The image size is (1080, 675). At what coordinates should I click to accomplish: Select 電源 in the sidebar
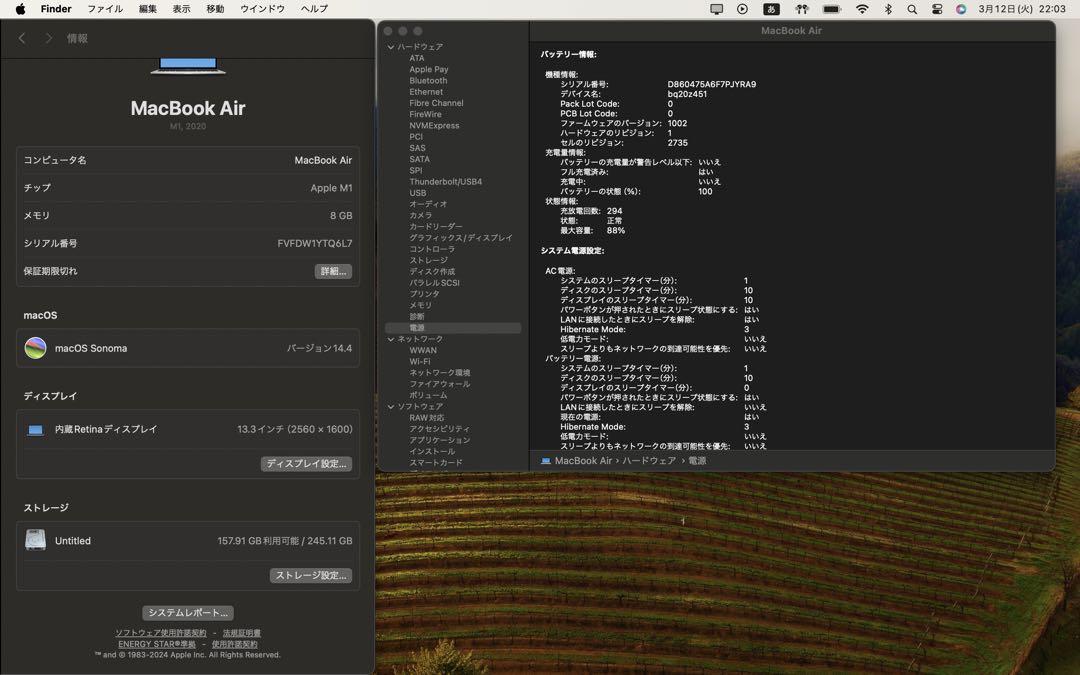click(453, 328)
